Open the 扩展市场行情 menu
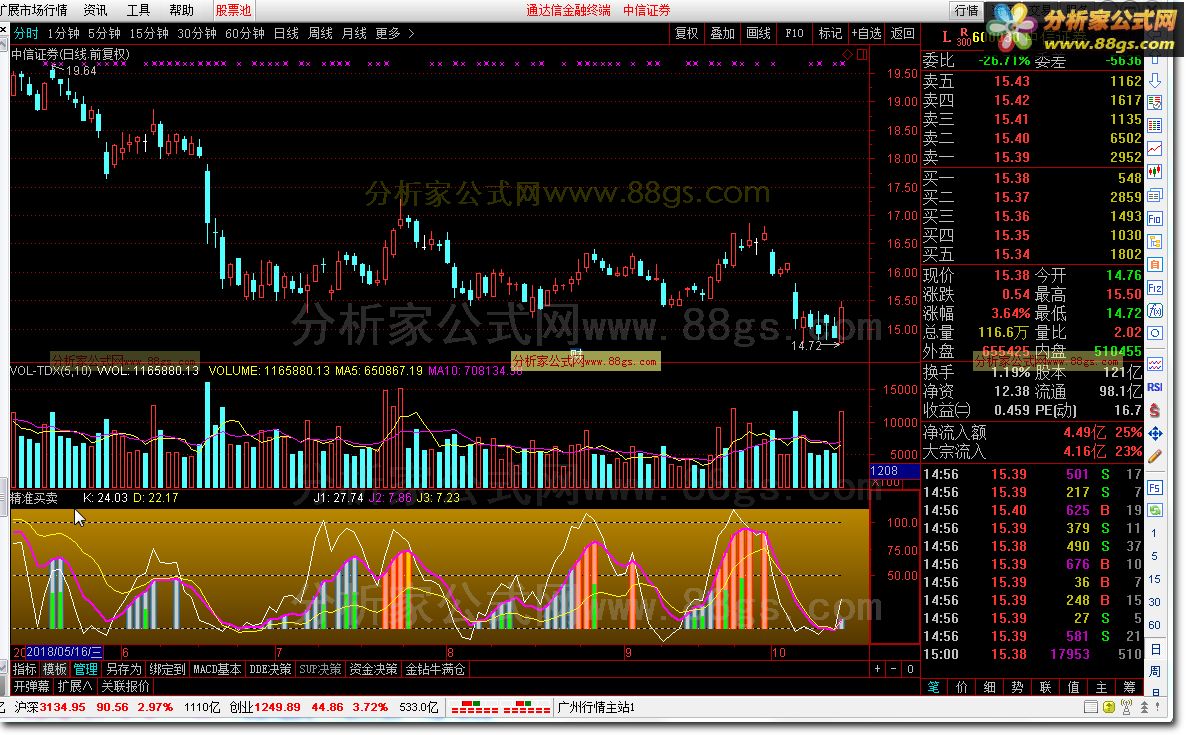The height and width of the screenshot is (735, 1186). pos(34,10)
